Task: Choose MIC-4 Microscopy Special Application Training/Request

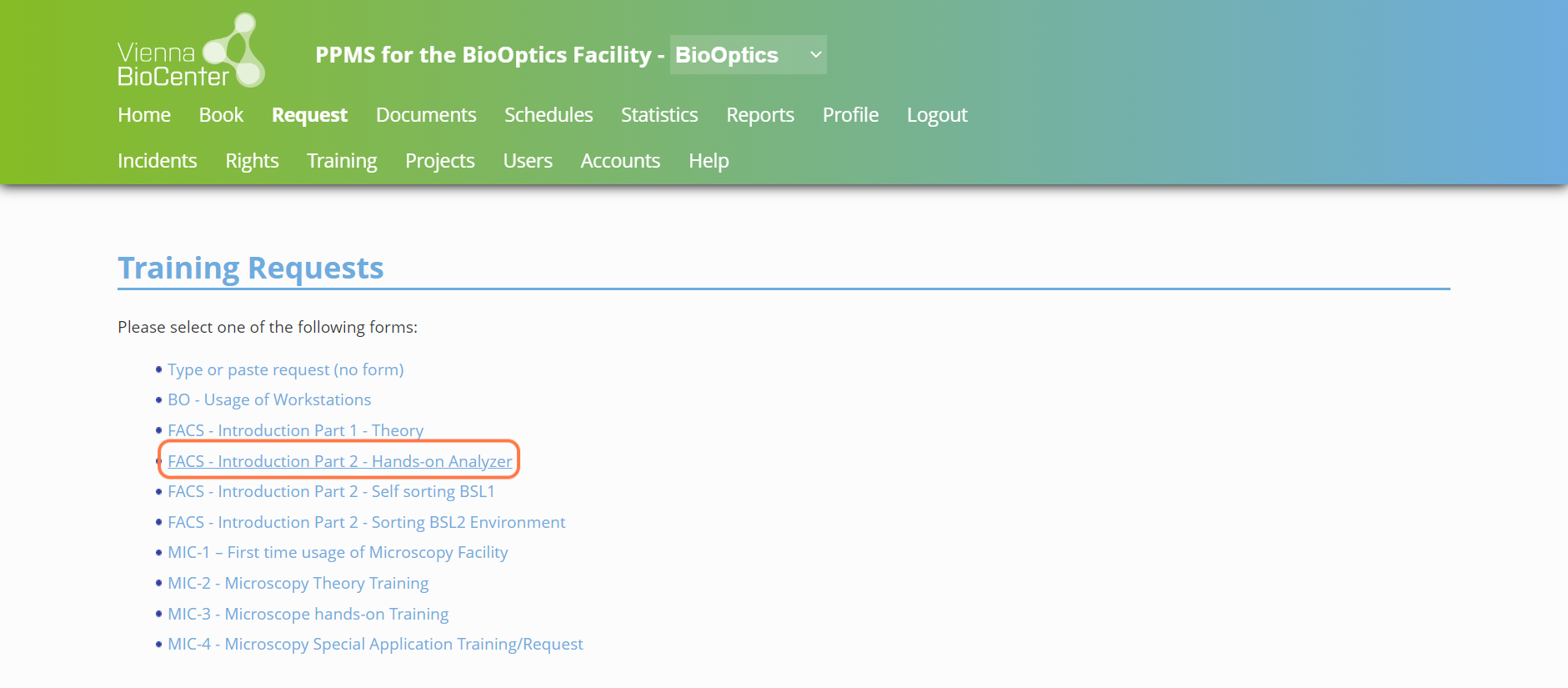Action: [375, 644]
